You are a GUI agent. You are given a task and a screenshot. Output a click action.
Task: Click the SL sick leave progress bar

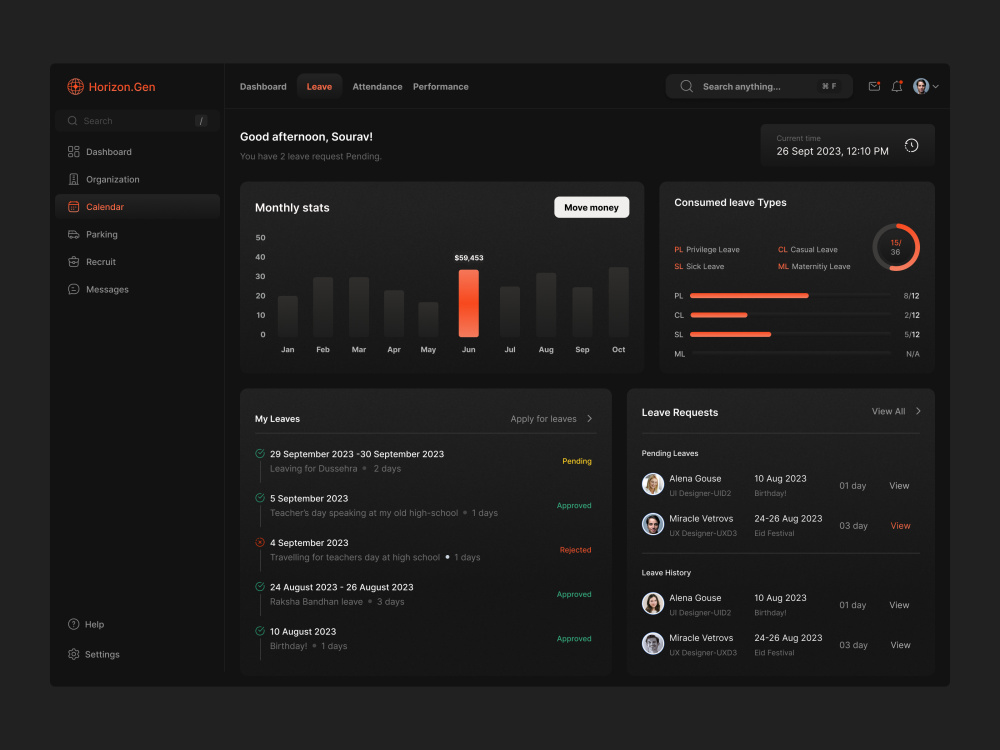click(790, 334)
